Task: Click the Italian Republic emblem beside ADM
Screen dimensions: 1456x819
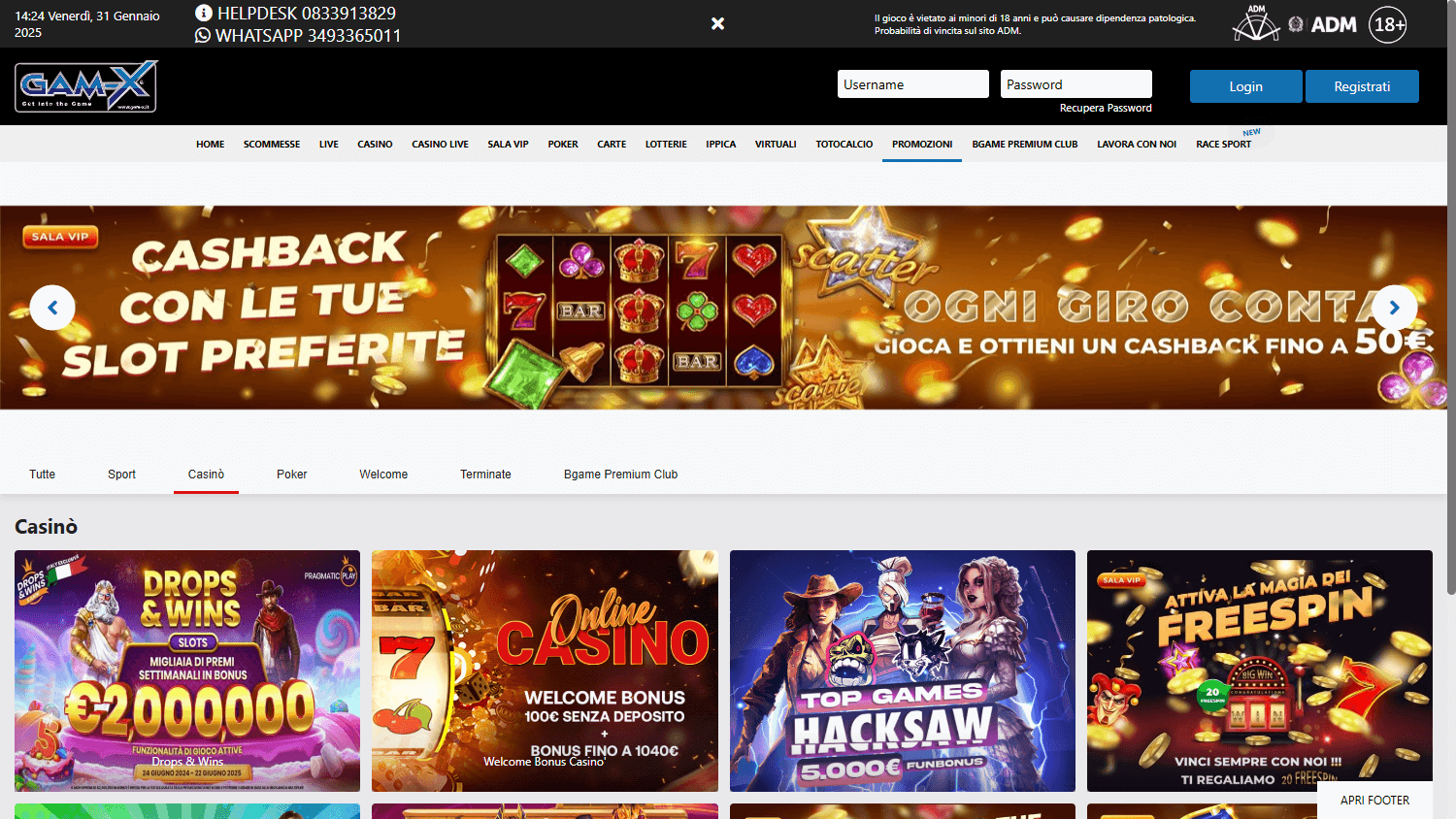Action: click(x=1294, y=23)
